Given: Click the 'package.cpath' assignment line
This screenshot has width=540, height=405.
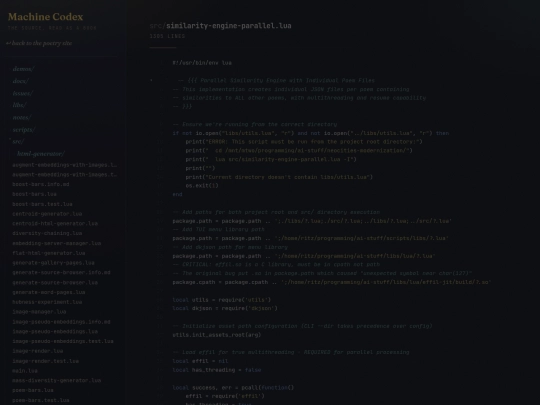Looking at the screenshot, I should tap(332, 282).
